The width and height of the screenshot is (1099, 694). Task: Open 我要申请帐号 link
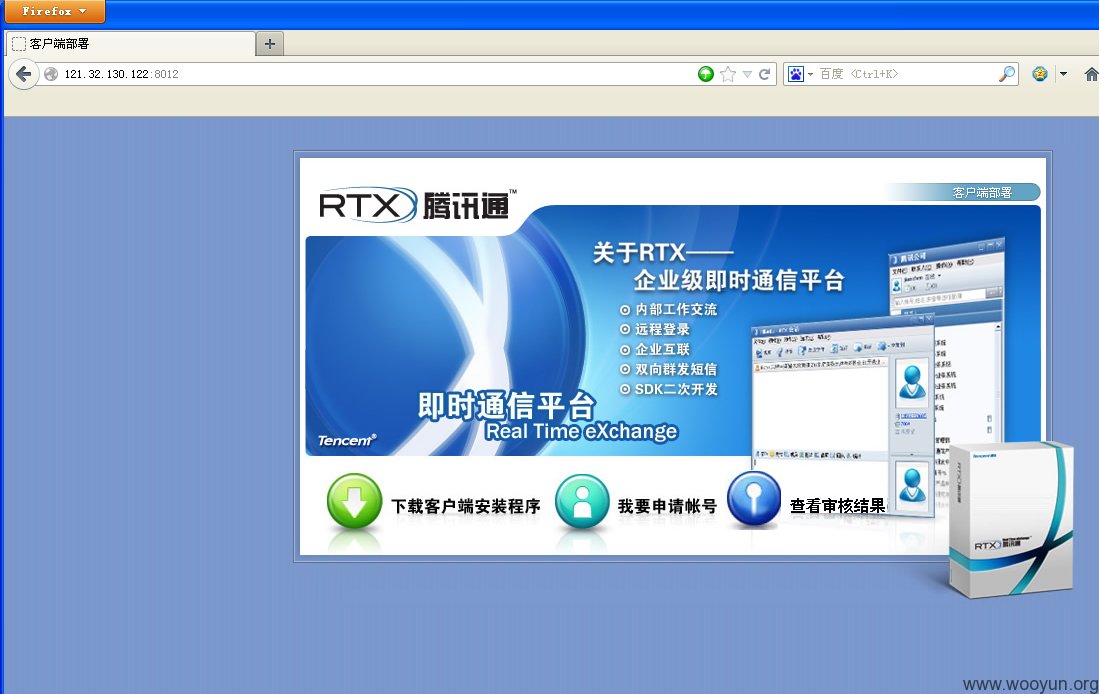[x=667, y=506]
